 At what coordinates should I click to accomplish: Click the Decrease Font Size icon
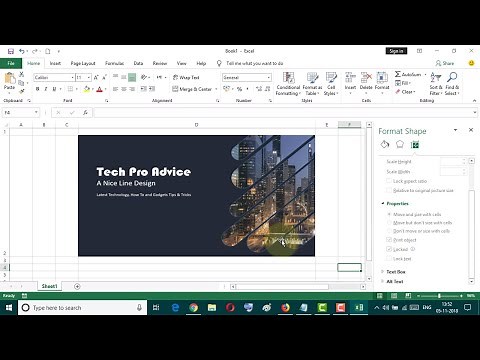point(104,77)
